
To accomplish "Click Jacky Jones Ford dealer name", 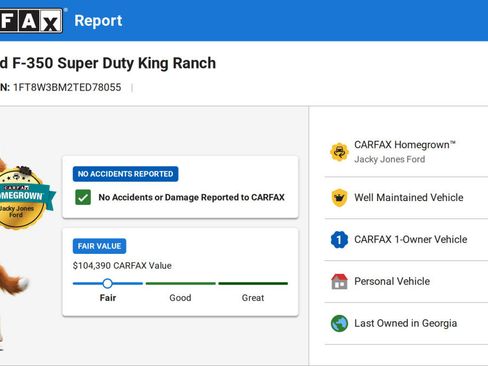I will [390, 159].
